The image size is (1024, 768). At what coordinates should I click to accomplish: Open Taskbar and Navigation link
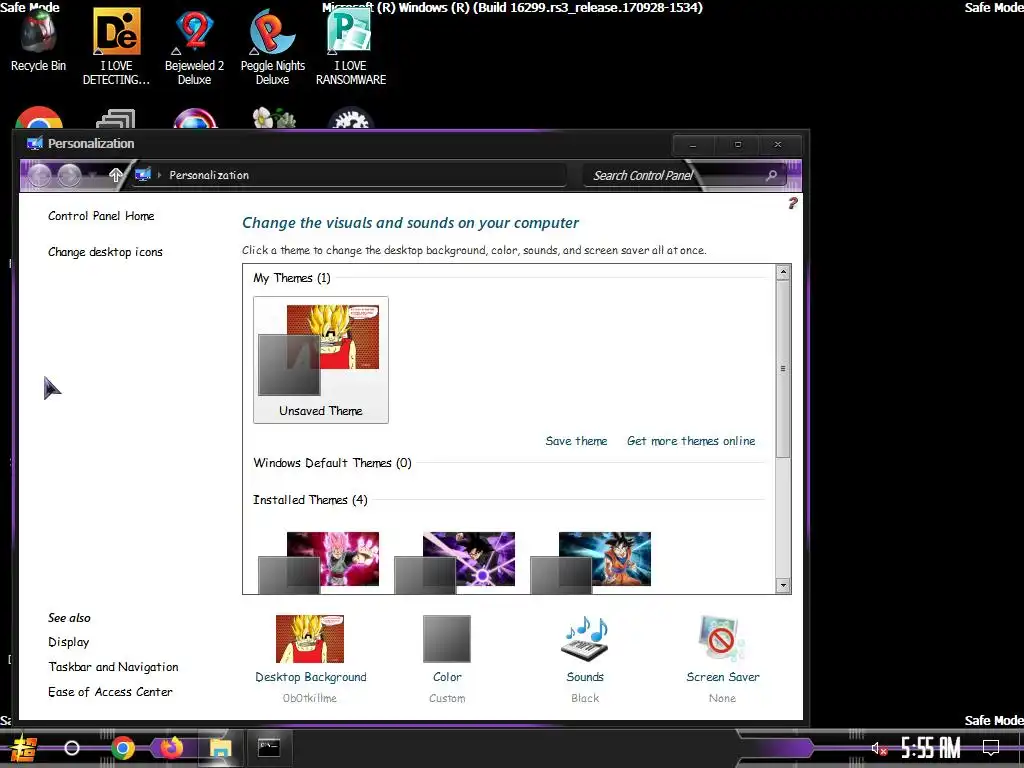coord(113,667)
